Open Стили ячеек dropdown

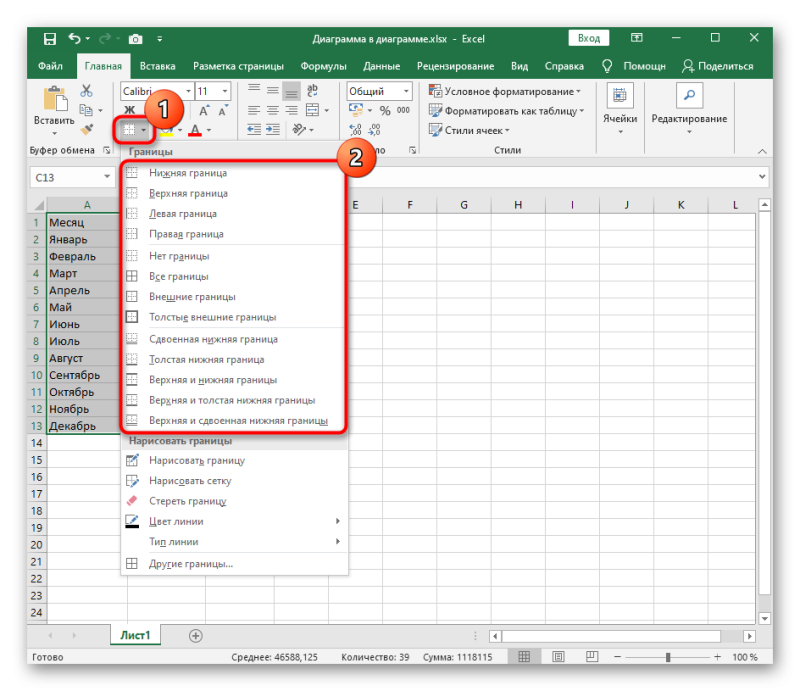tap(469, 130)
